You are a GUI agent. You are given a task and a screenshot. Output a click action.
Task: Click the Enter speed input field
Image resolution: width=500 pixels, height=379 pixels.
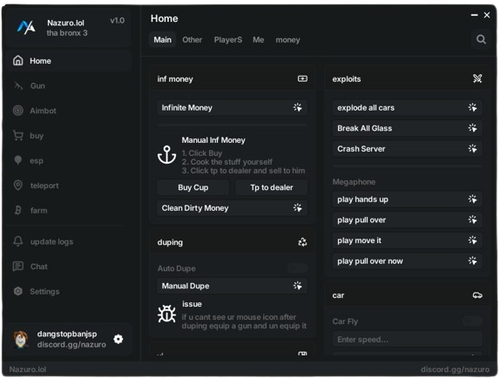coord(407,339)
